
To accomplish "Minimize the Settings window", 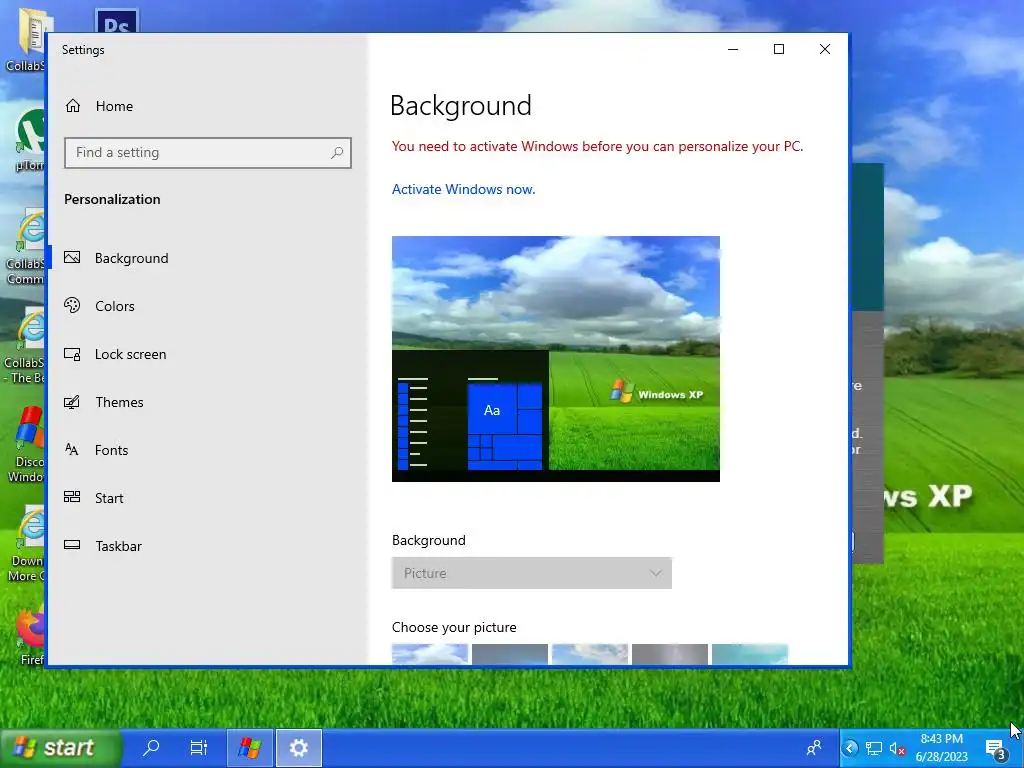I will [733, 50].
